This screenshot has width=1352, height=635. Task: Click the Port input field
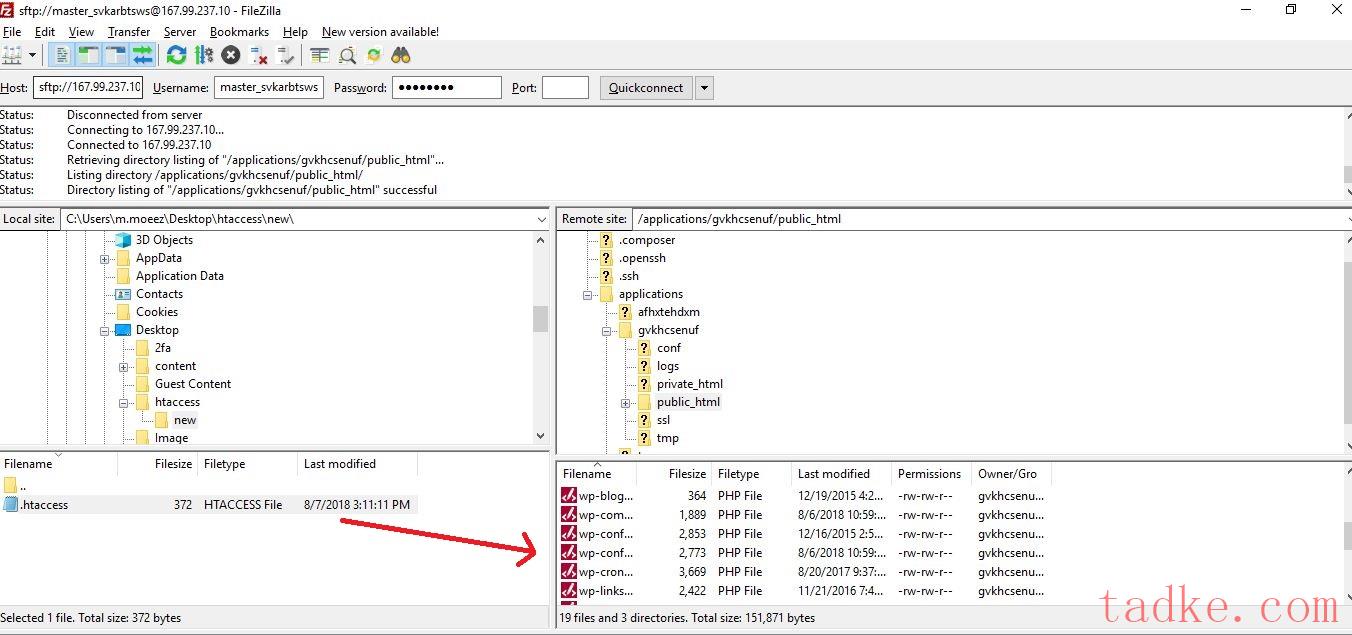(565, 88)
